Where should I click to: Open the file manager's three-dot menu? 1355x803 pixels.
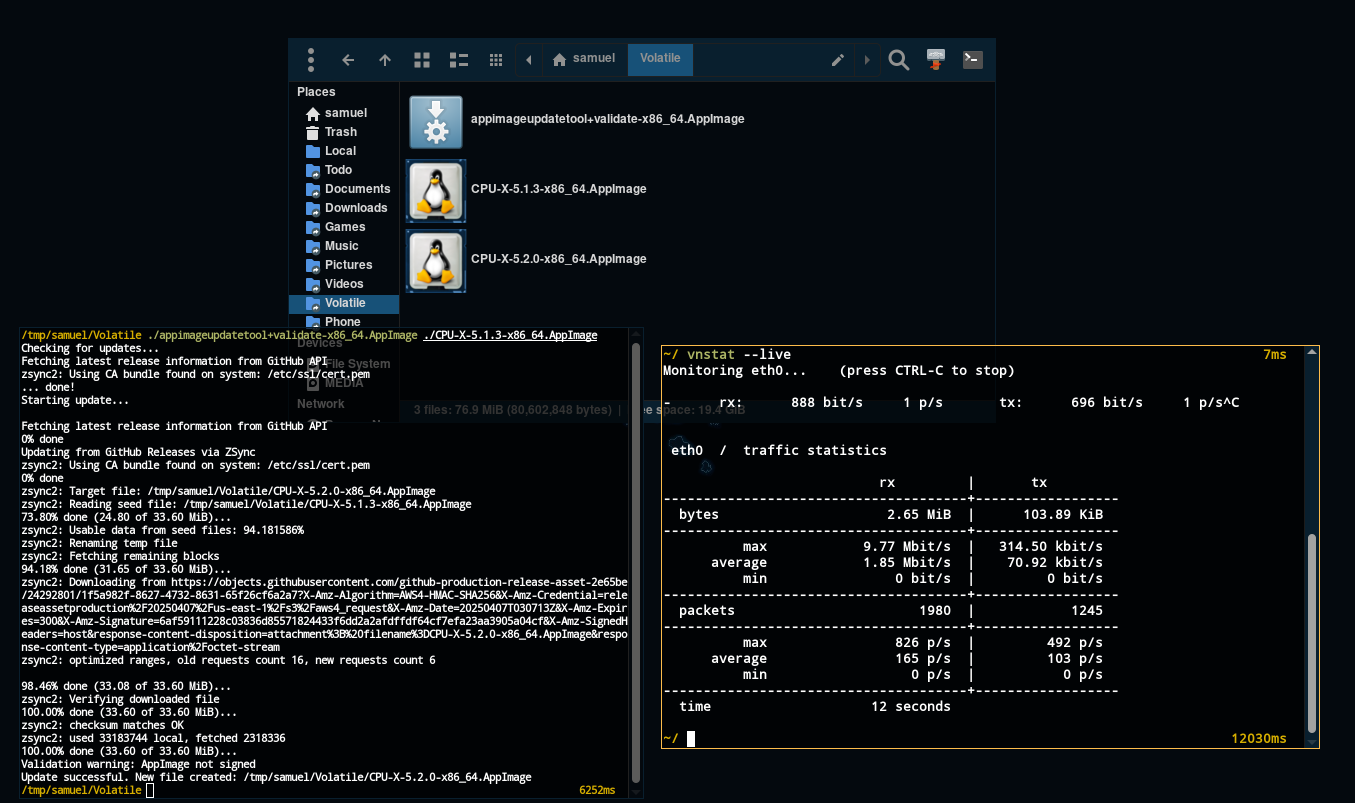tap(311, 59)
